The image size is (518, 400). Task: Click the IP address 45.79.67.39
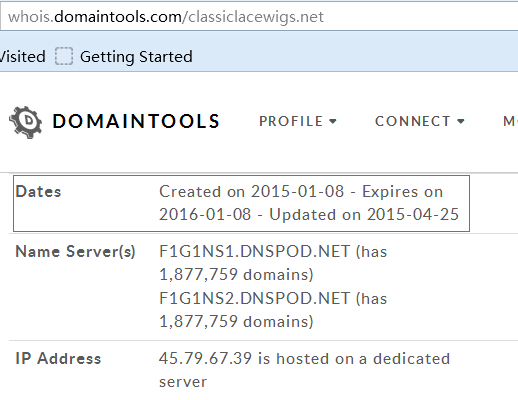point(205,359)
